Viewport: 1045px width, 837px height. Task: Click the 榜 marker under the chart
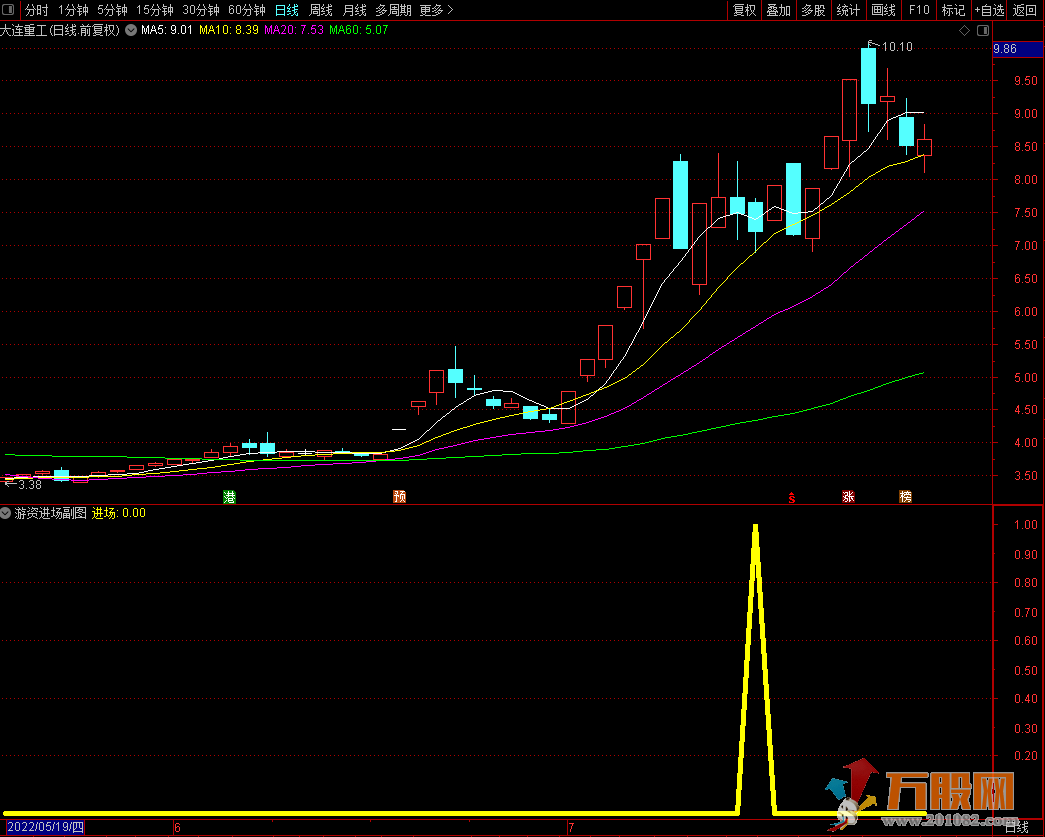905,496
